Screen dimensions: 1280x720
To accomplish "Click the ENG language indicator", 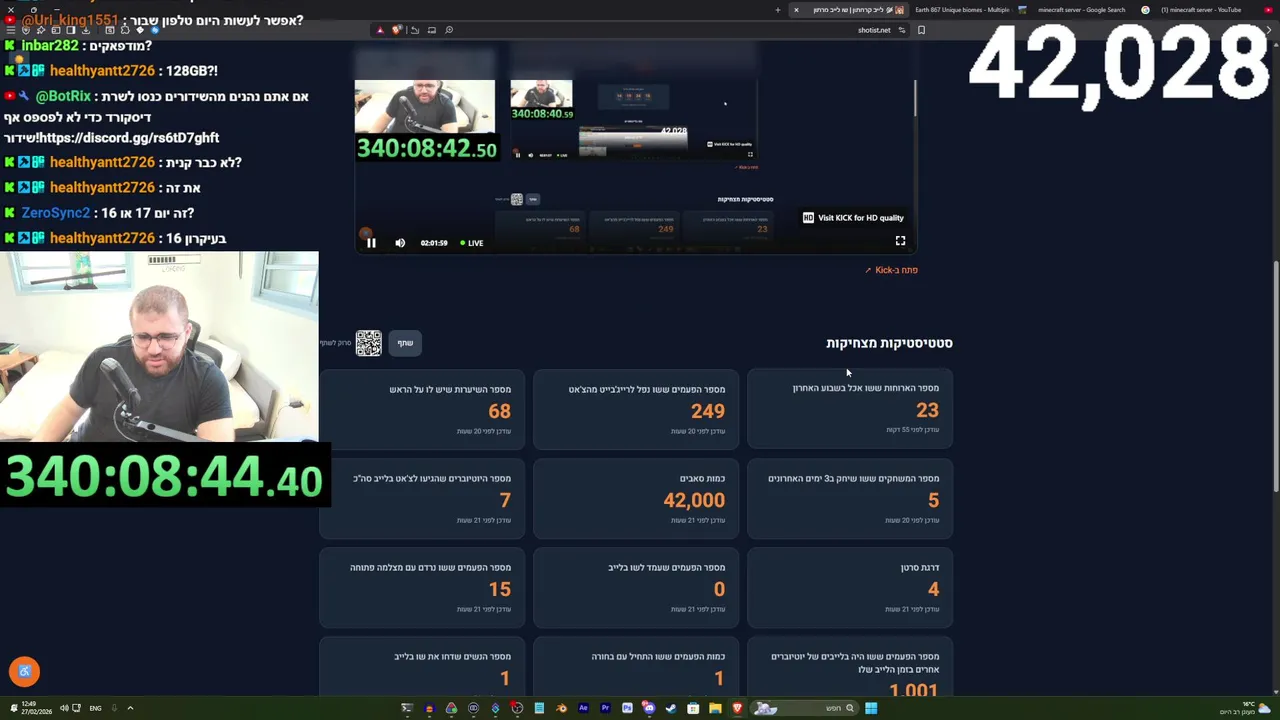I will click(95, 708).
